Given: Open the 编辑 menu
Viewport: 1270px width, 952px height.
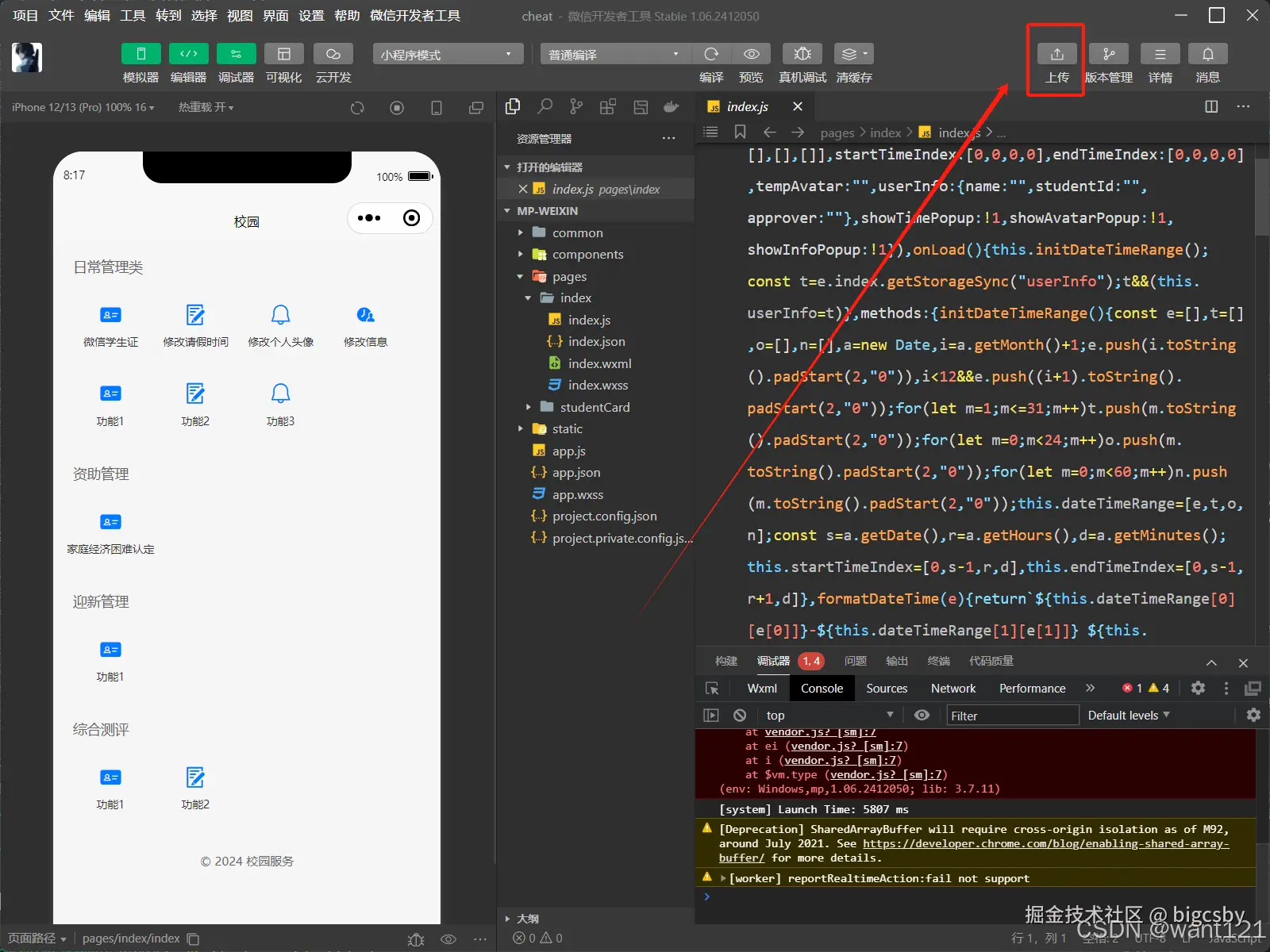Looking at the screenshot, I should 97,16.
